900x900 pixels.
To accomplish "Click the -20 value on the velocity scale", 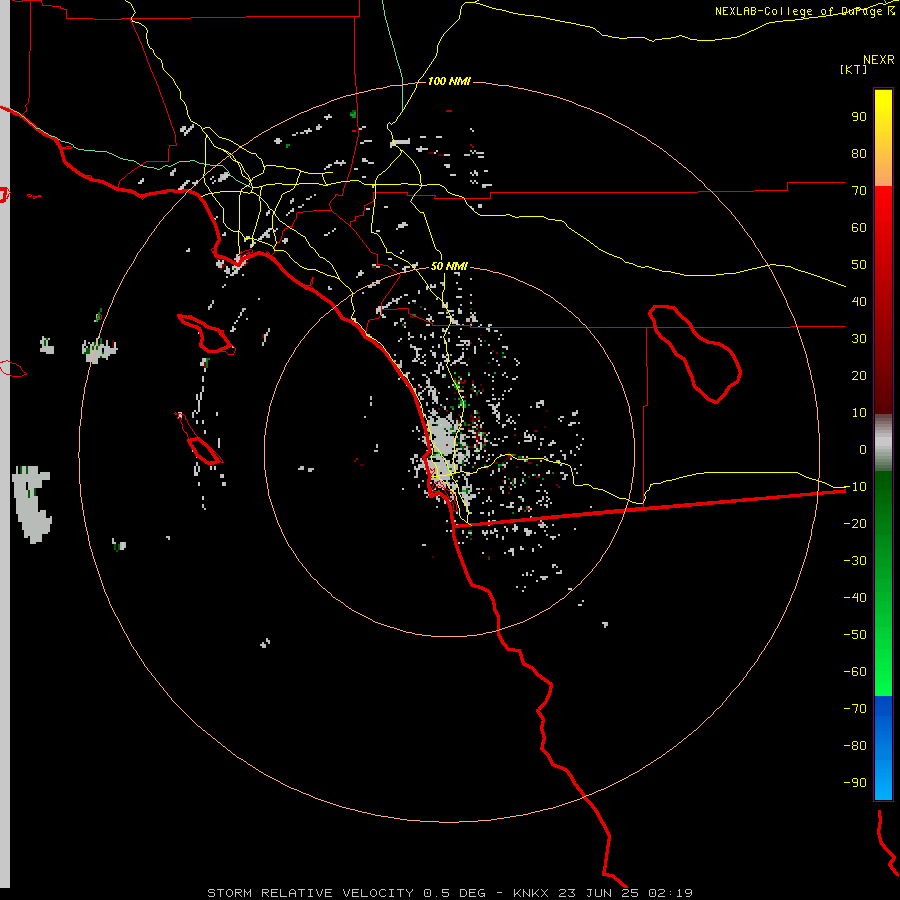I will pos(855,524).
